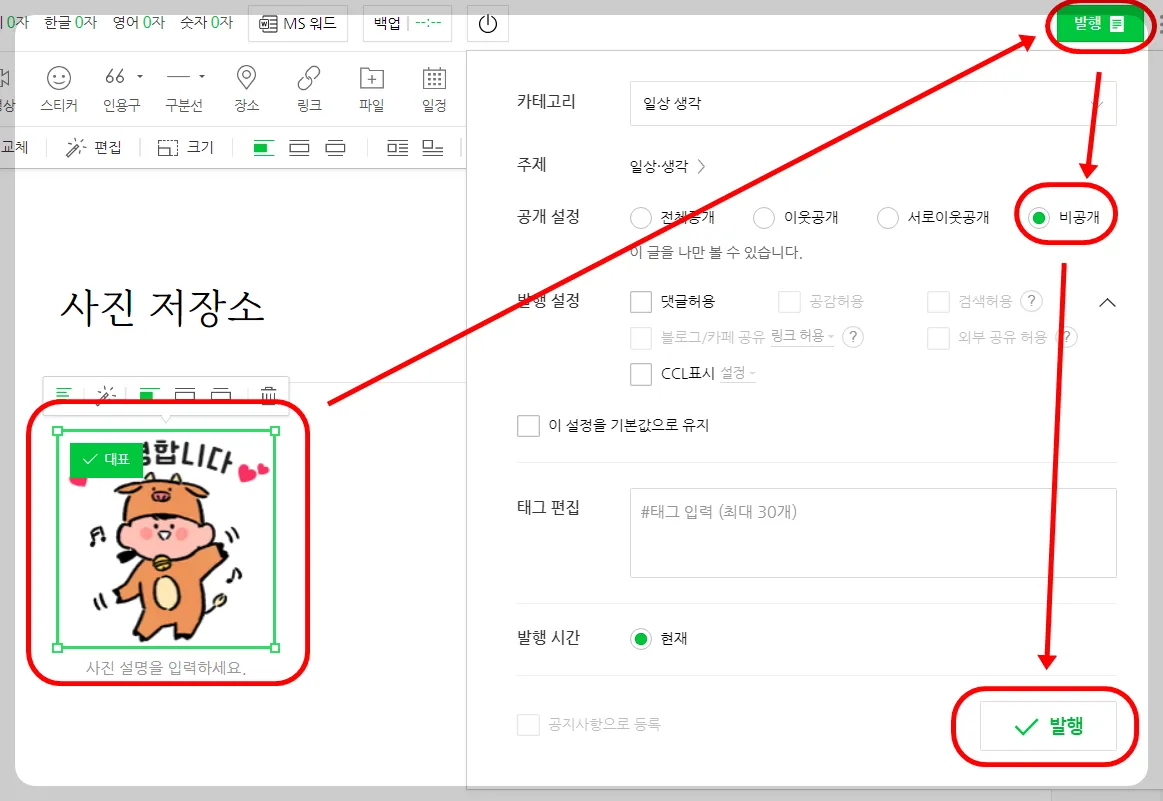Expand the 인용구 style dropdown arrow

pos(139,76)
